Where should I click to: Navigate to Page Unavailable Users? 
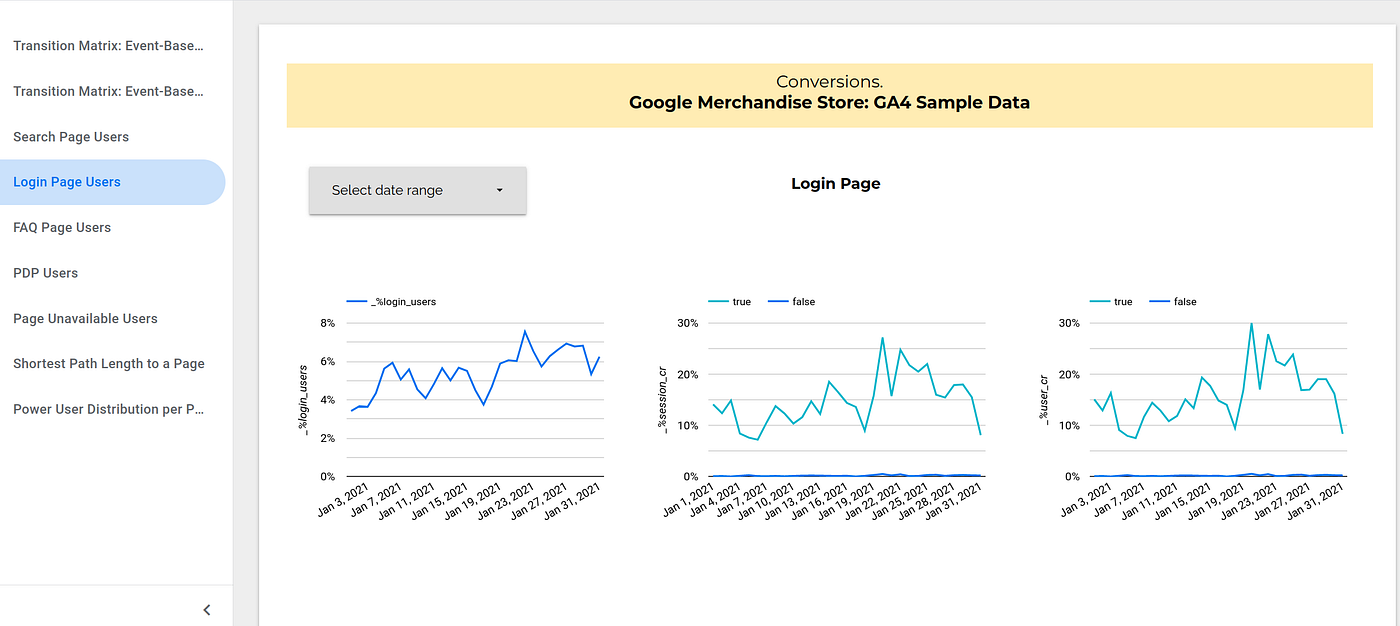point(85,319)
